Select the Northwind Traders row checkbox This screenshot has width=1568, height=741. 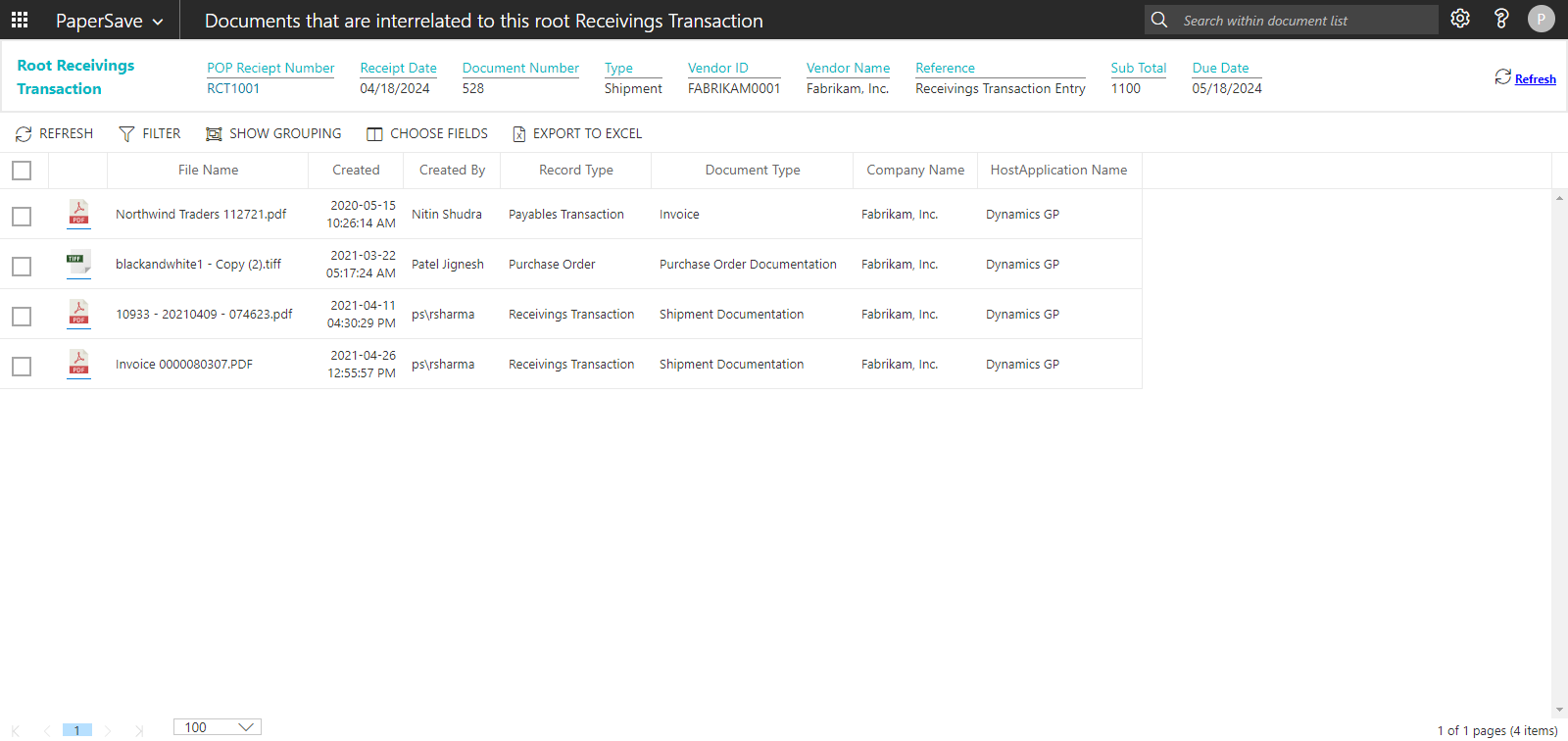(22, 217)
